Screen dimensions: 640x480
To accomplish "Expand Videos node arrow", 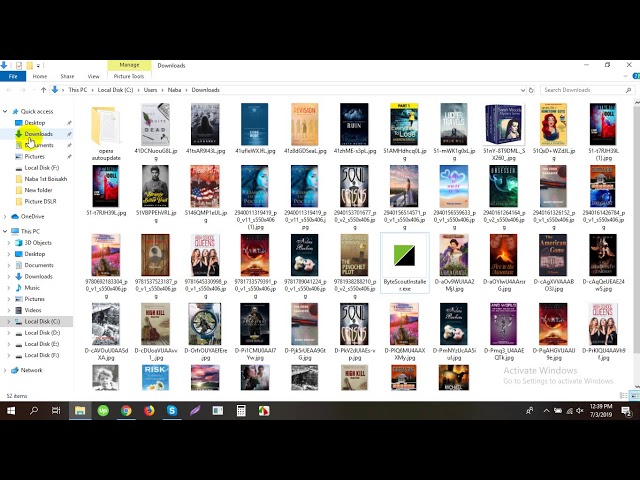I will point(9,310).
